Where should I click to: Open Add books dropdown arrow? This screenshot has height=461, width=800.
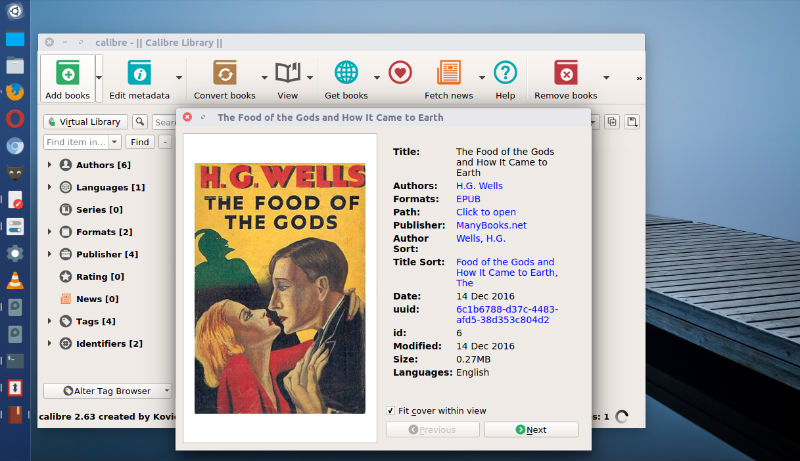click(x=99, y=78)
